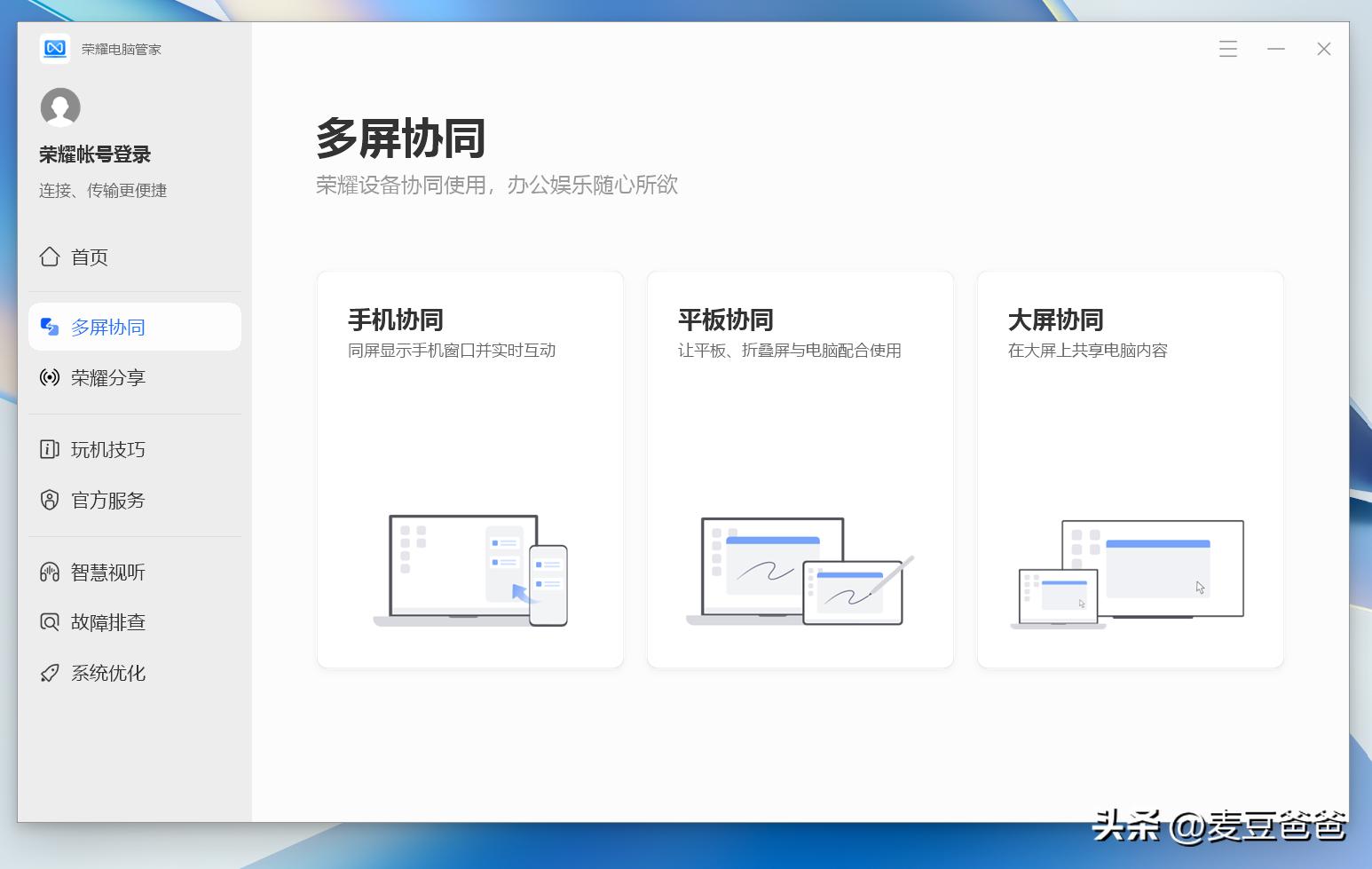This screenshot has width=1372, height=869.
Task: Click the 智慧视听 smart audiovisual icon
Action: click(x=49, y=572)
